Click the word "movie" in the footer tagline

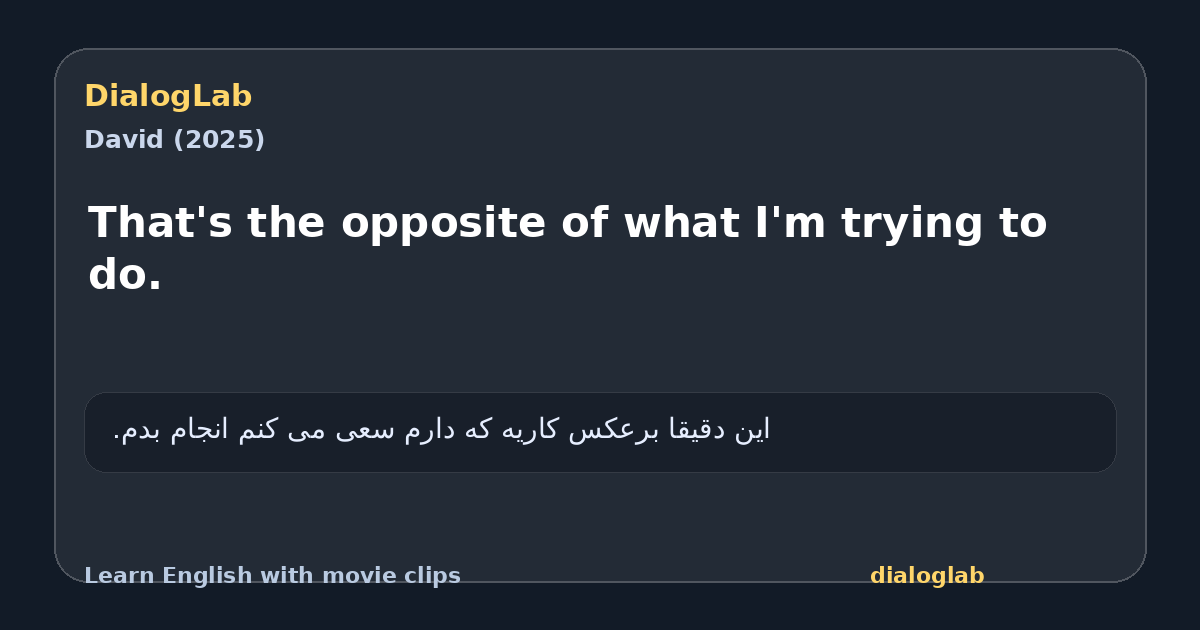[355, 576]
